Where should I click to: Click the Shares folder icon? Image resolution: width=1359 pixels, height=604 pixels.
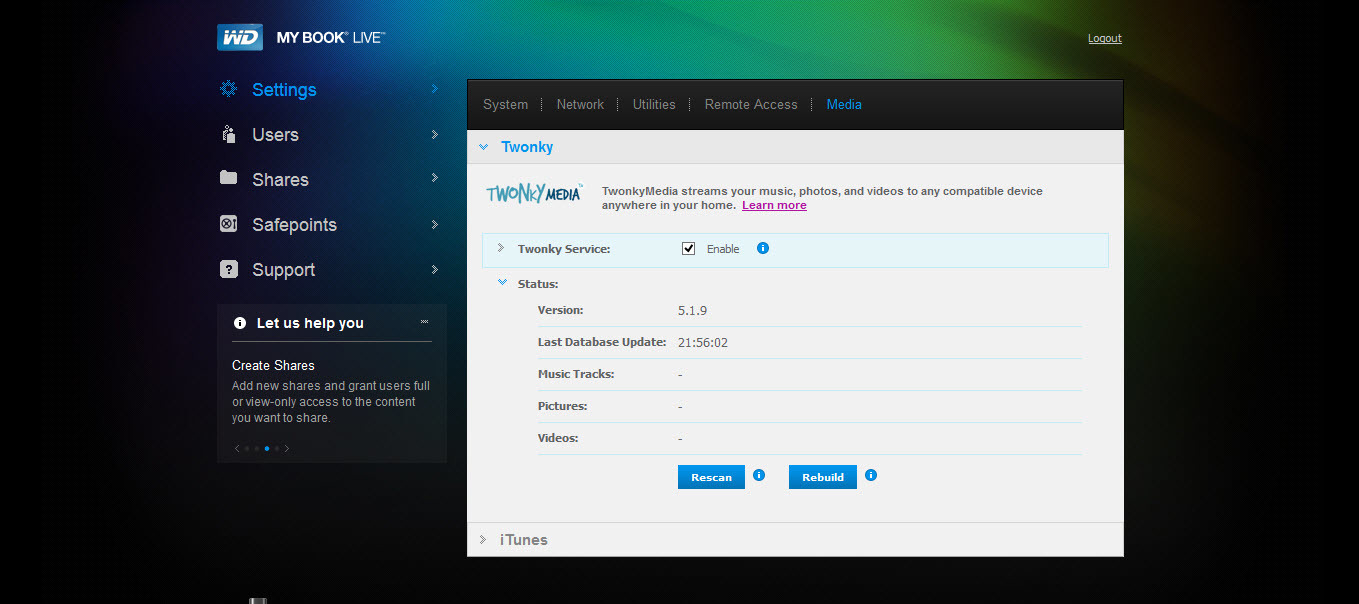(229, 178)
